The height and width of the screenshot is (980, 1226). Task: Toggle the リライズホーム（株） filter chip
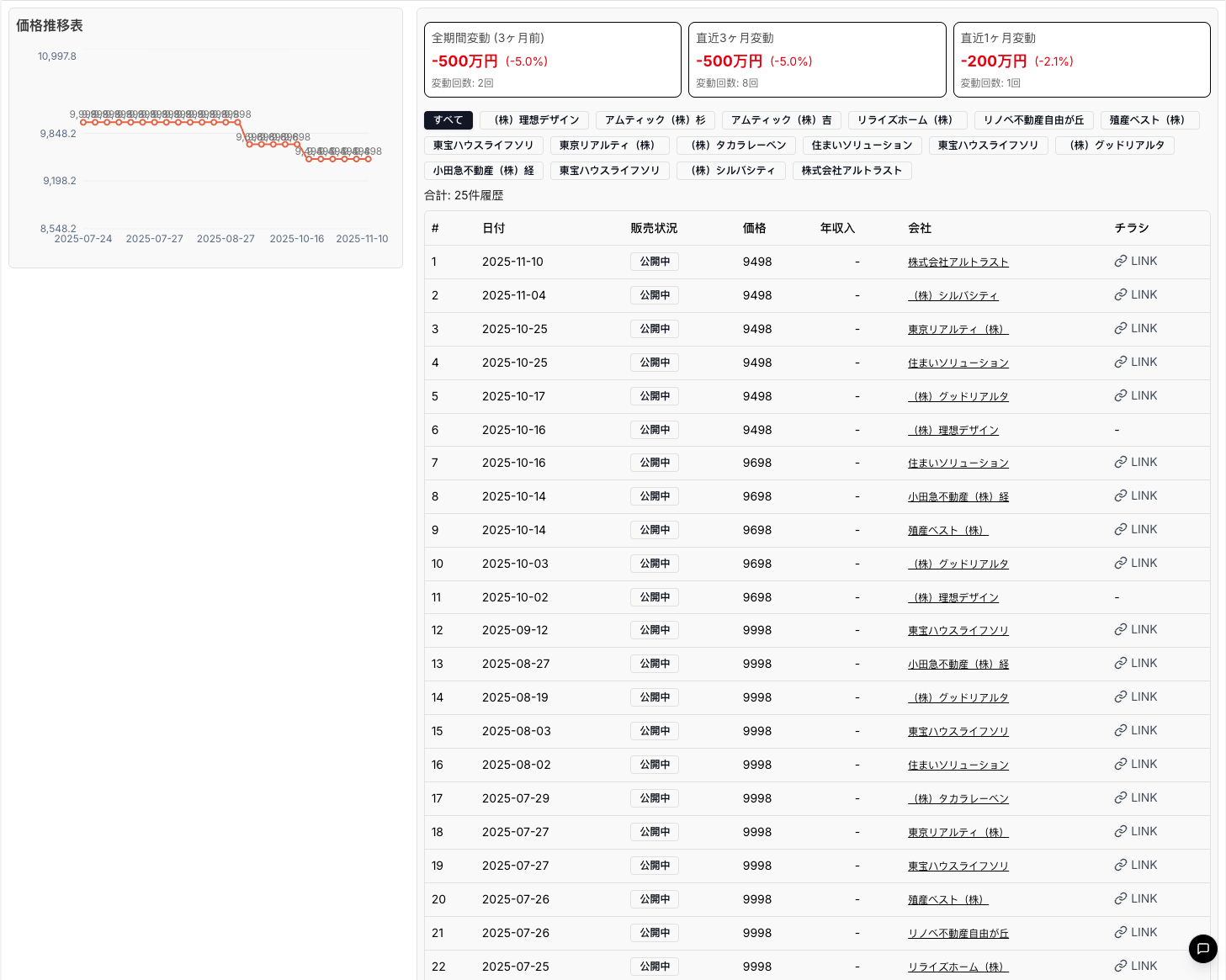tap(907, 120)
